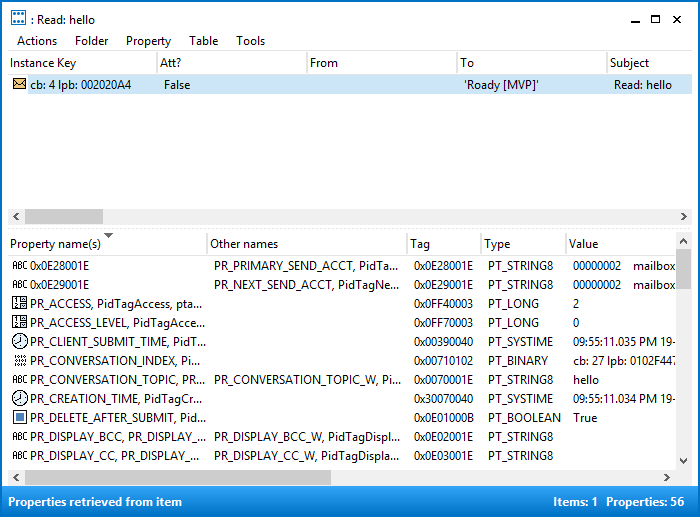Click the string icon beside 0x0E28001E
The width and height of the screenshot is (700, 517).
coord(19,266)
